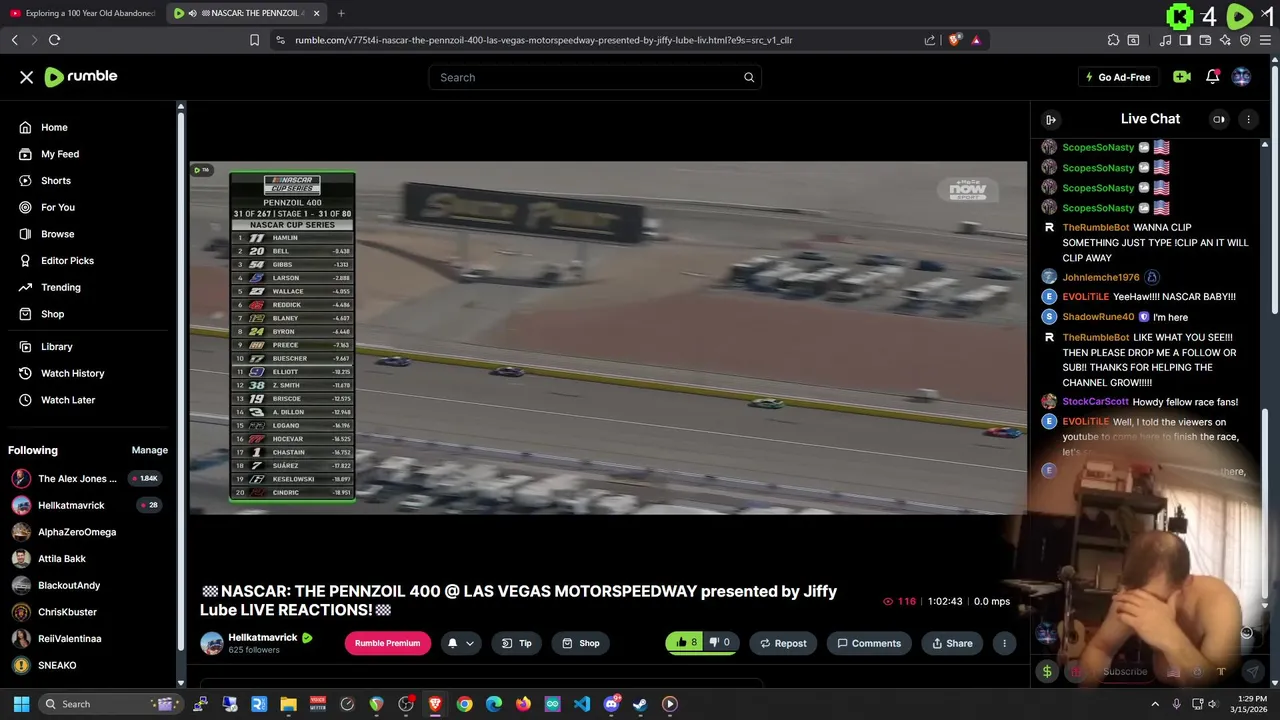Close the NASCAR Pennzoil browser tab
This screenshot has width=1280, height=720.
[x=316, y=13]
